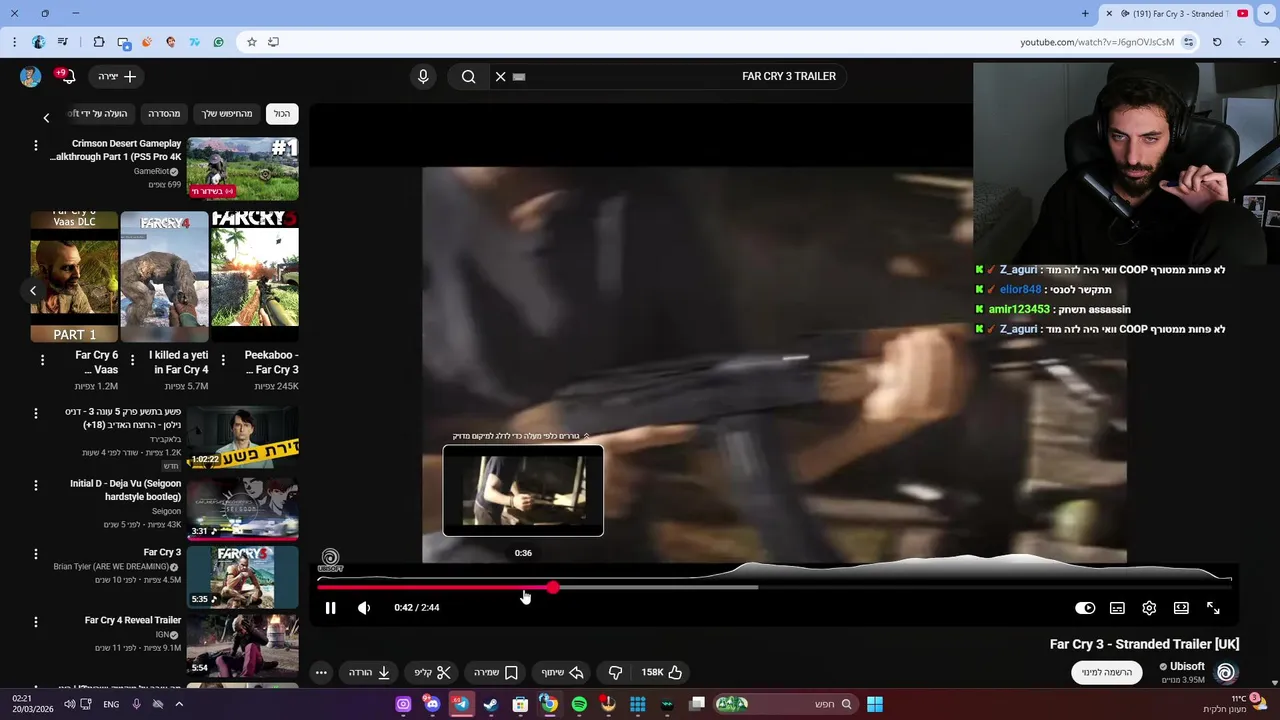1280x720 pixels.
Task: Open options for the Far Cry 3 Brian Tyler video
Action: tap(36, 554)
